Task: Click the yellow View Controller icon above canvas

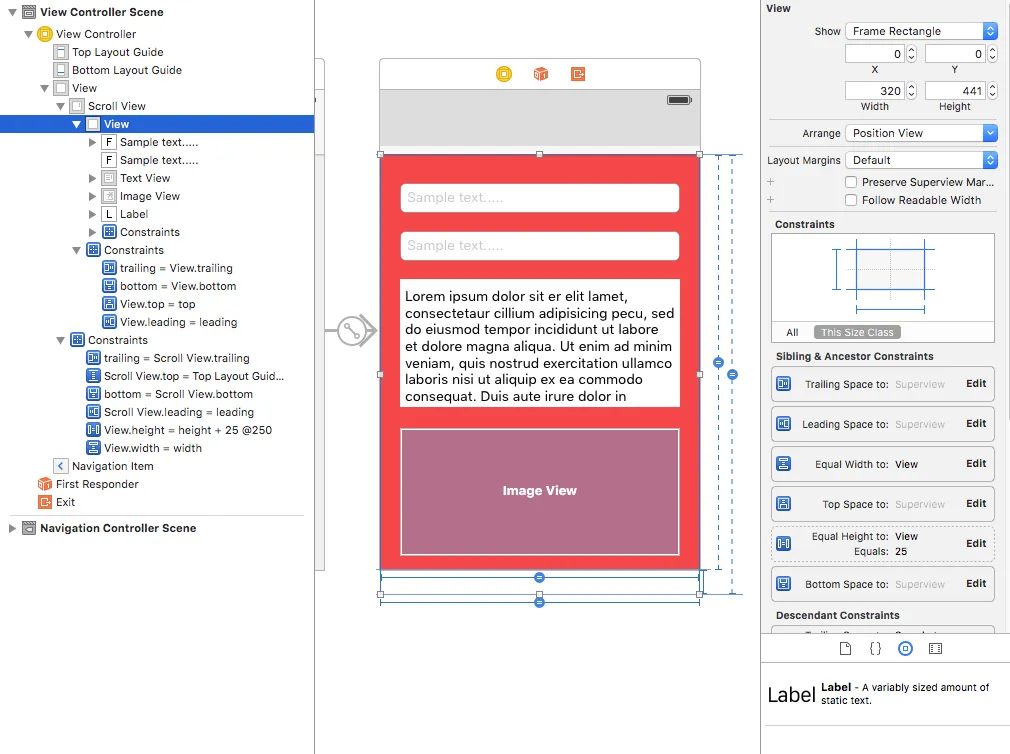Action: 504,74
